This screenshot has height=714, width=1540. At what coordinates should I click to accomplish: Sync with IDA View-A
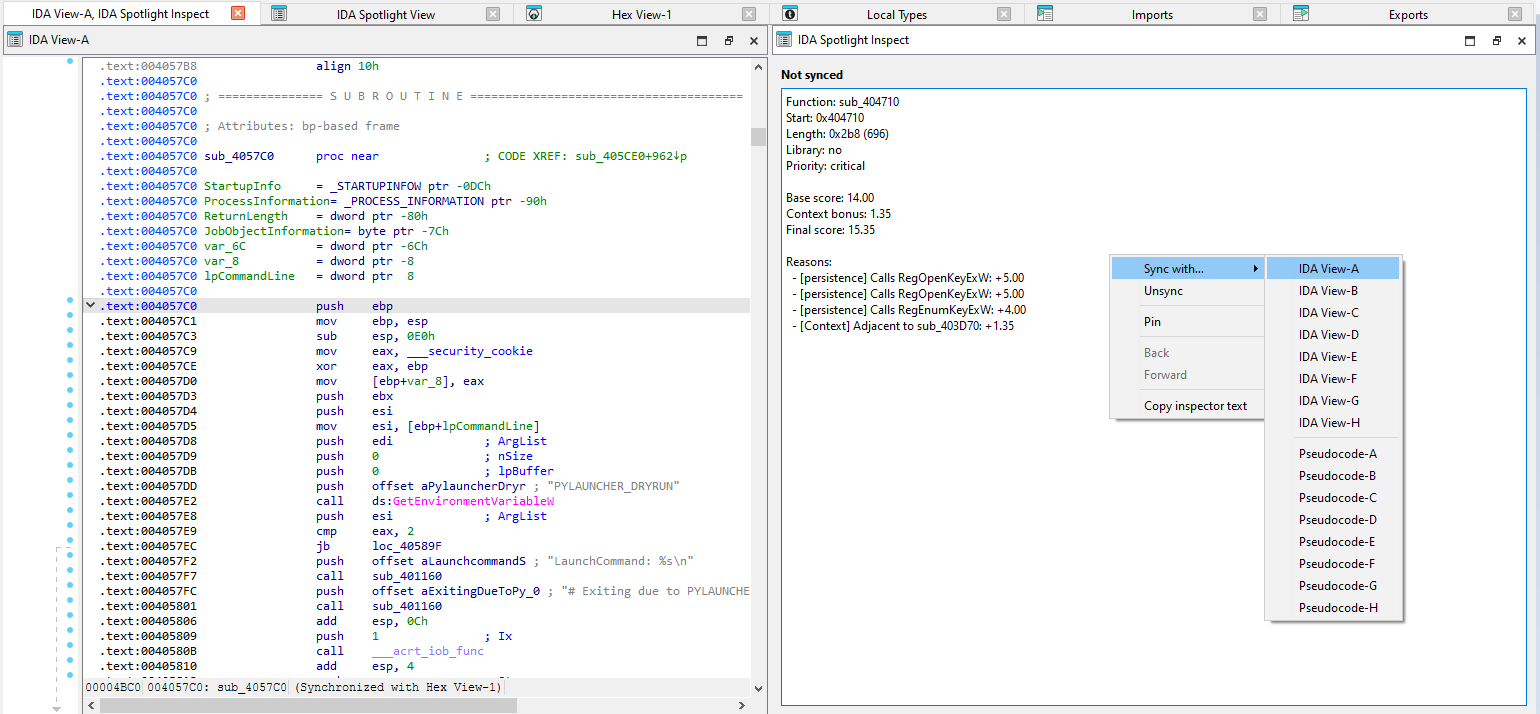tap(1333, 269)
